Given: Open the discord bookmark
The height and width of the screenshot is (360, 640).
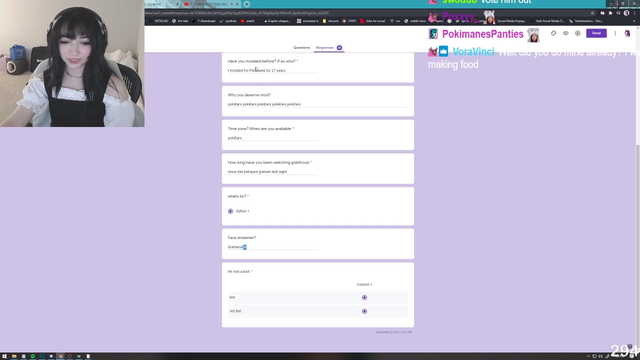Looking at the screenshot, I should pos(331,21).
